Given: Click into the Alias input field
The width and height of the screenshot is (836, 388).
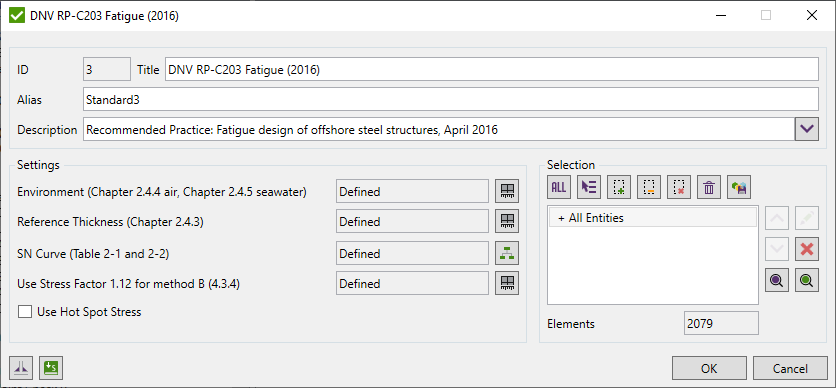Looking at the screenshot, I should (x=451, y=100).
